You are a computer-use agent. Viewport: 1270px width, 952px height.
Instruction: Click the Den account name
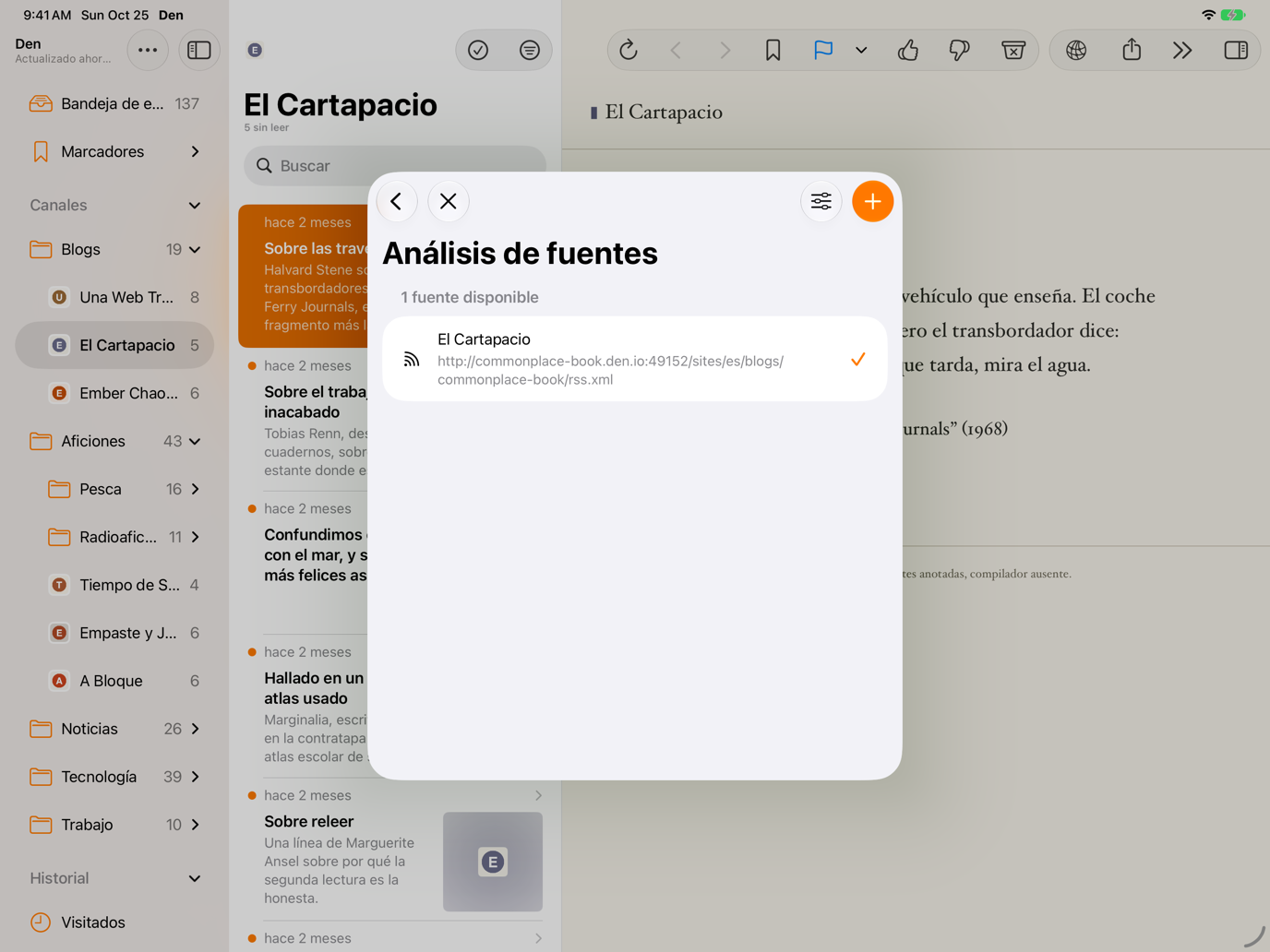pos(29,43)
